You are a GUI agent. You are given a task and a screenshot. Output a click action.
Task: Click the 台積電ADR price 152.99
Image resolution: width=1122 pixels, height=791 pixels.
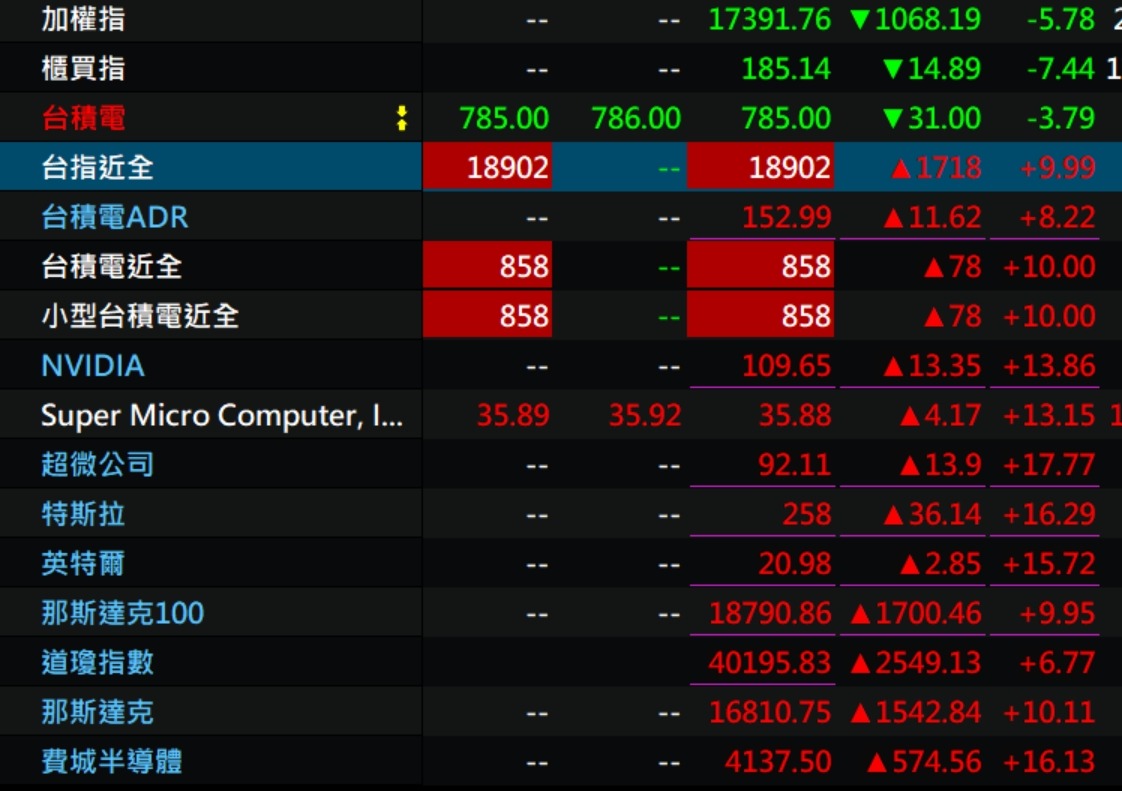[786, 217]
